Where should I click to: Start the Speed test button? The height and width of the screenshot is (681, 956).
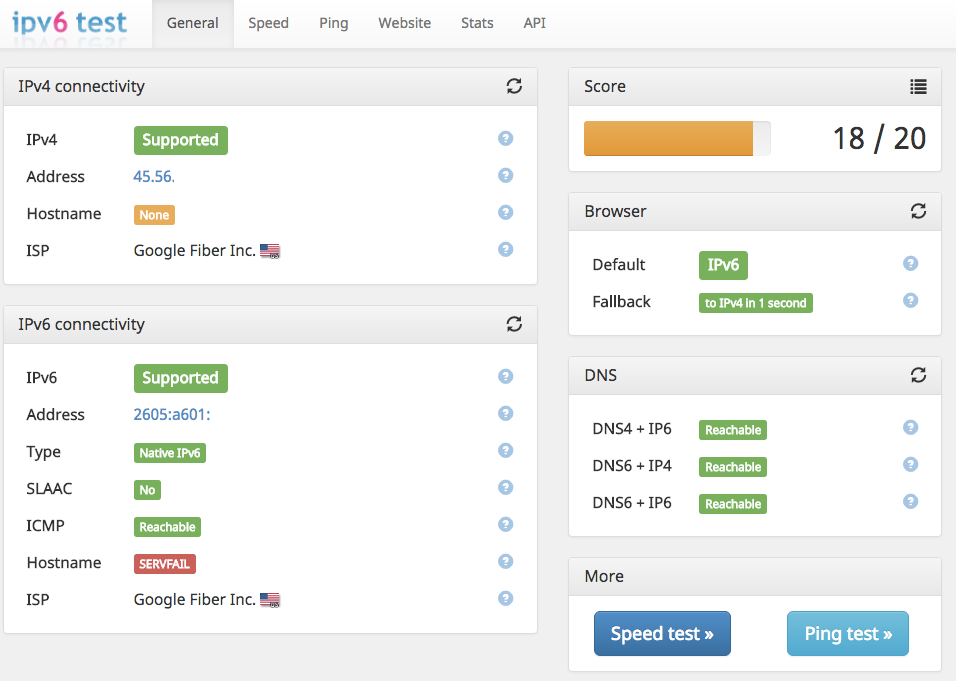(x=662, y=634)
